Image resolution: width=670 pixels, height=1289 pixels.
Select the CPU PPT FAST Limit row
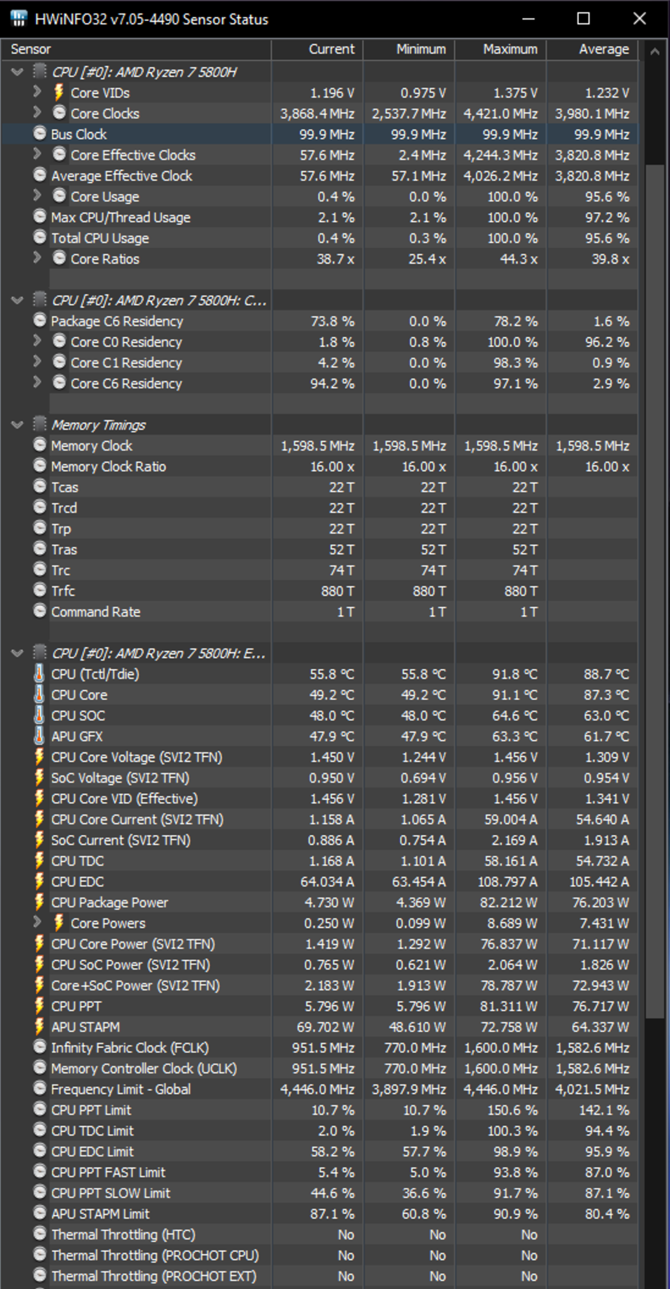[x=320, y=1172]
